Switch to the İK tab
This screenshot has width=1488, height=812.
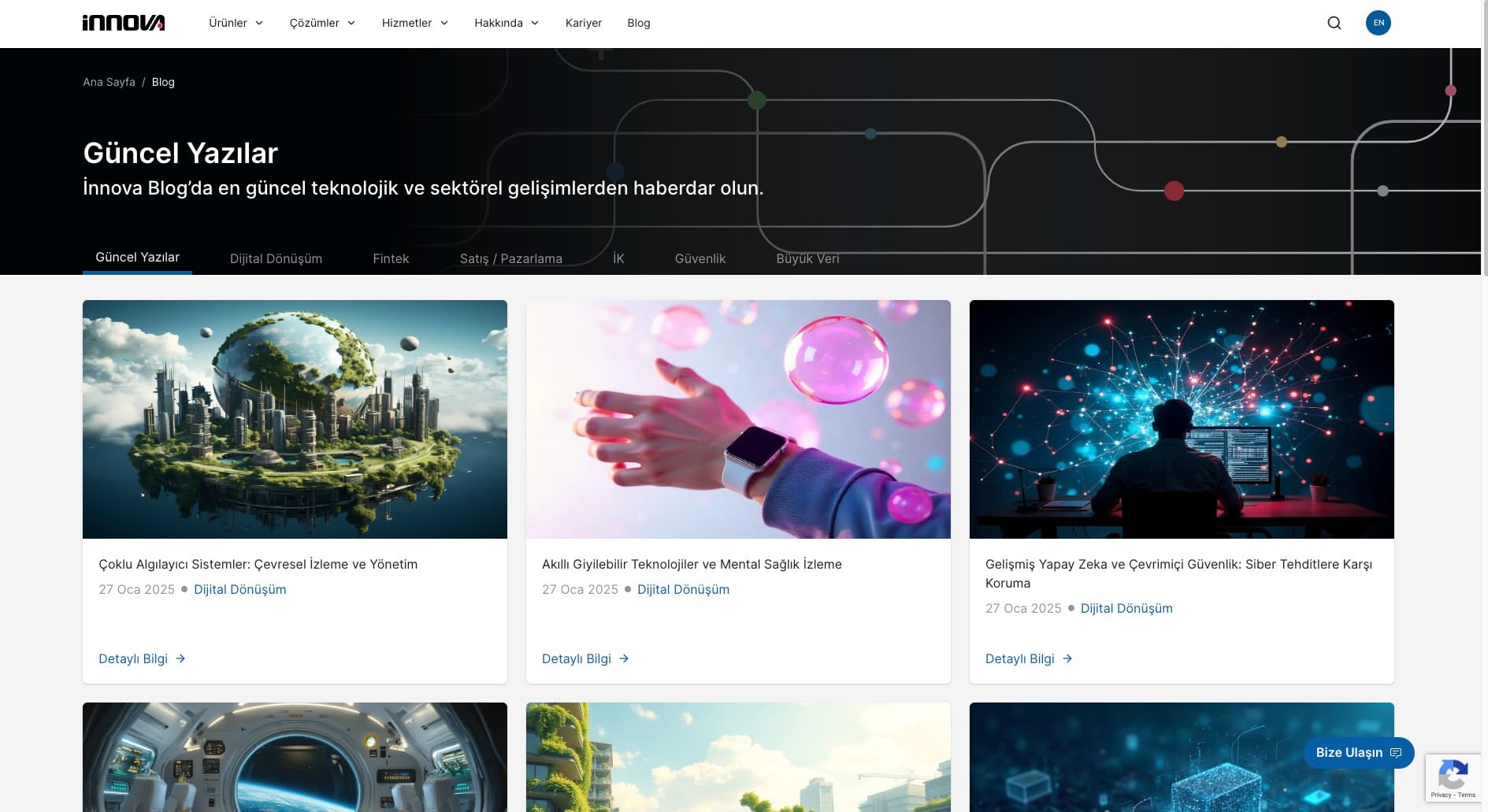[618, 258]
